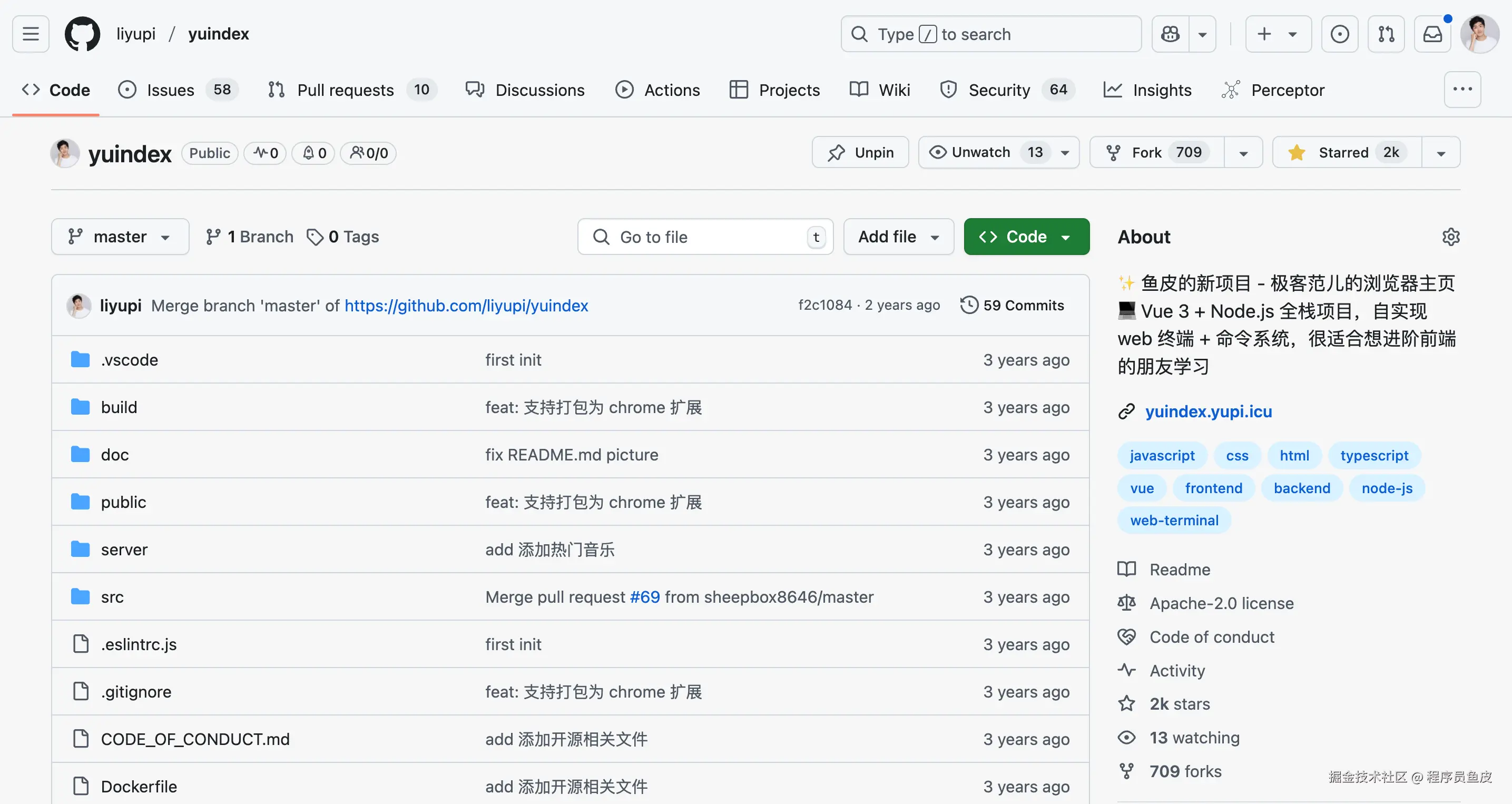The height and width of the screenshot is (804, 1512).
Task: Open the notifications inbox icon
Action: [1432, 34]
